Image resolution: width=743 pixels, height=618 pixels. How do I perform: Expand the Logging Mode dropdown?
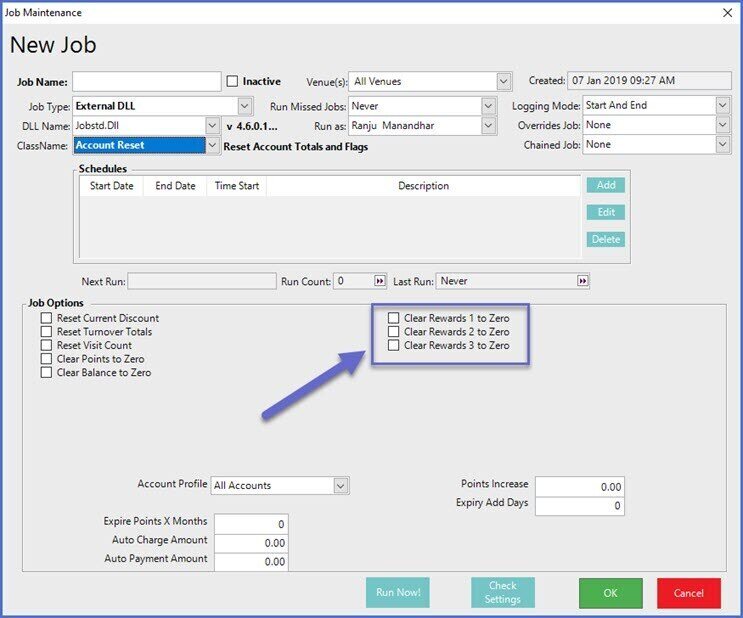click(x=722, y=106)
